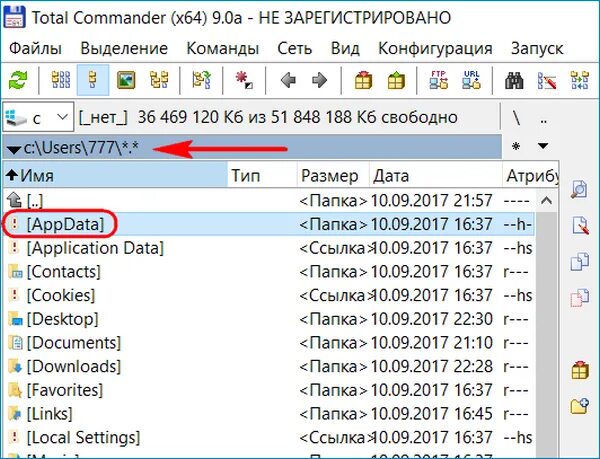Open file search binoculars icon

click(x=514, y=80)
